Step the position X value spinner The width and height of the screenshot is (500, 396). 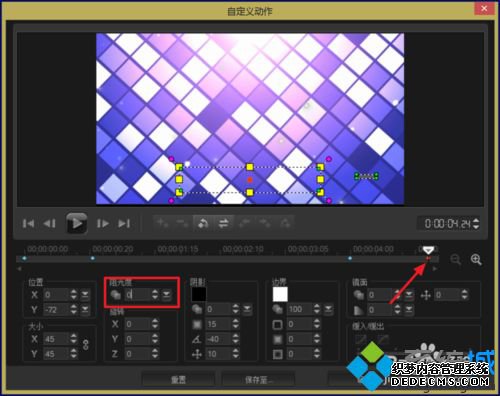pos(74,295)
